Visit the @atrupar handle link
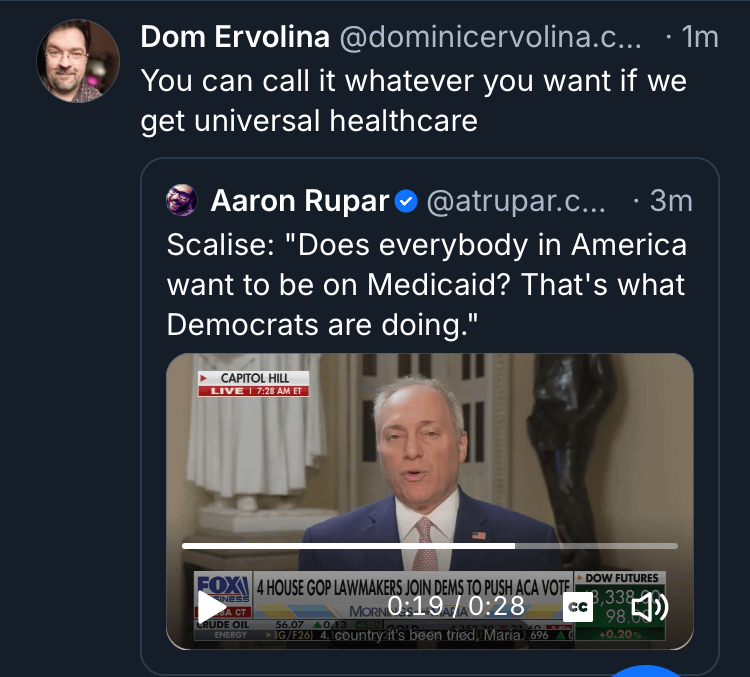750x677 pixels. click(516, 201)
